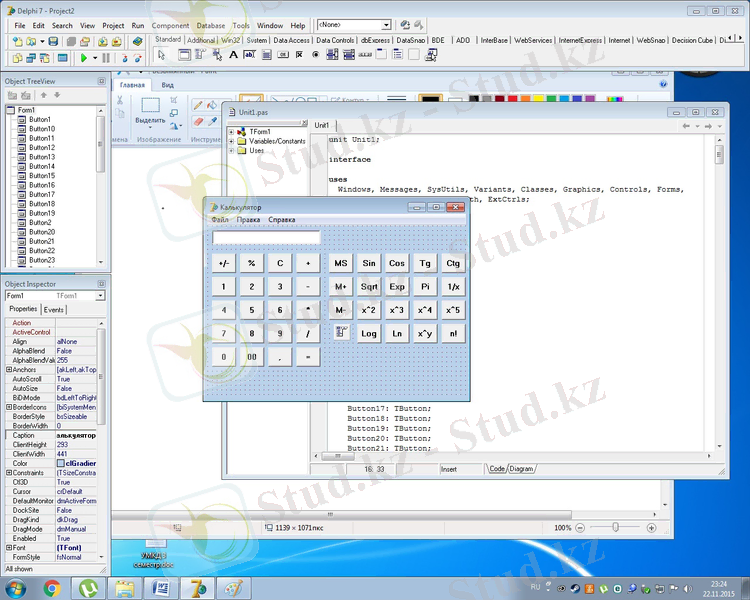Select the Edit component (ab box)

click(250, 55)
